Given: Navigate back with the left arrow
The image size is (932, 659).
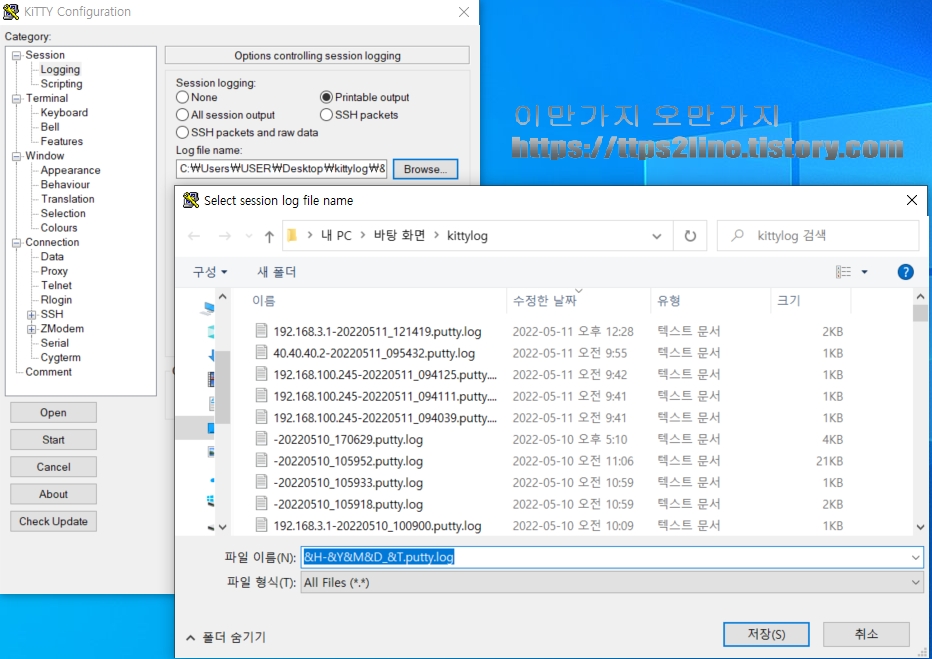Looking at the screenshot, I should pyautogui.click(x=194, y=236).
